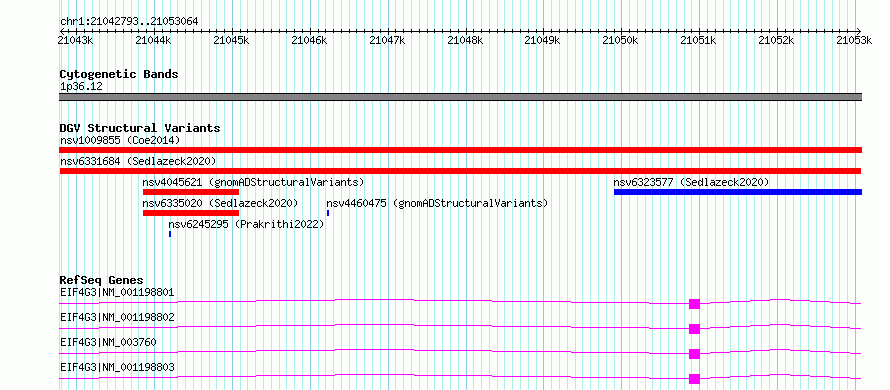Click the 21045k ruler tick label
890x390 pixels.
tap(231, 40)
